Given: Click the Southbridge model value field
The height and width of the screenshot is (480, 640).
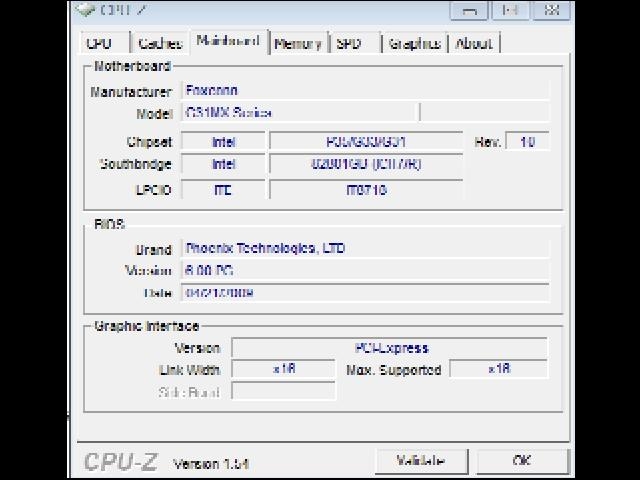Looking at the screenshot, I should [366, 164].
